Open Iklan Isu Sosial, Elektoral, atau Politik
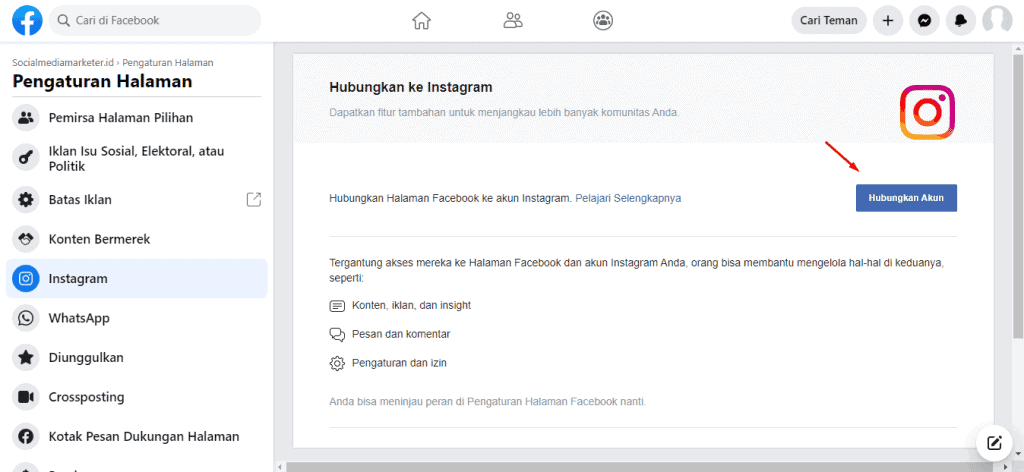This screenshot has height=472, width=1024. [x=136, y=159]
